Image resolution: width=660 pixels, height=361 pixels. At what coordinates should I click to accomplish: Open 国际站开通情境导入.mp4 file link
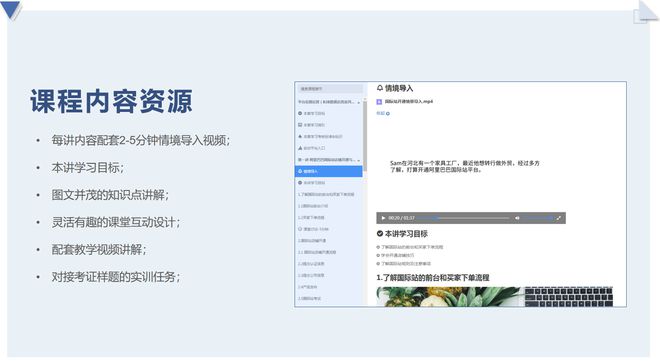409,101
